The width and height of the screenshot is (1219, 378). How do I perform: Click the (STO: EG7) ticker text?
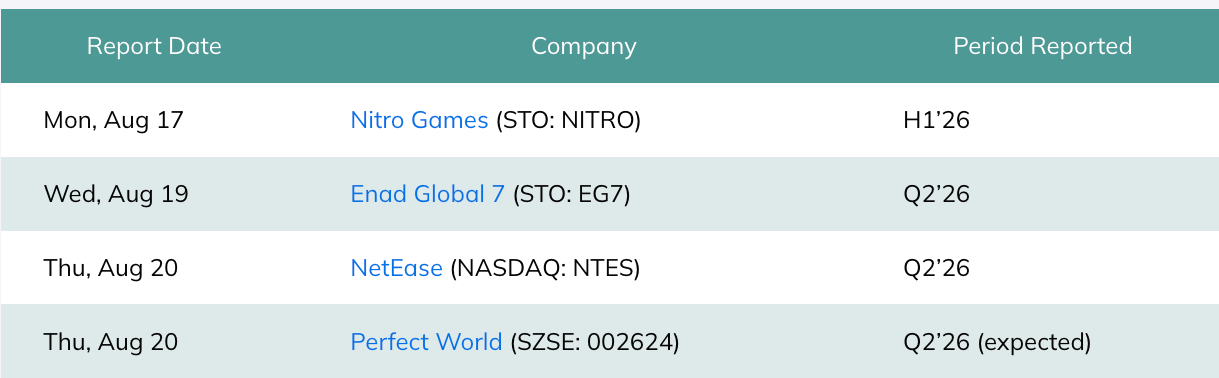[572, 194]
